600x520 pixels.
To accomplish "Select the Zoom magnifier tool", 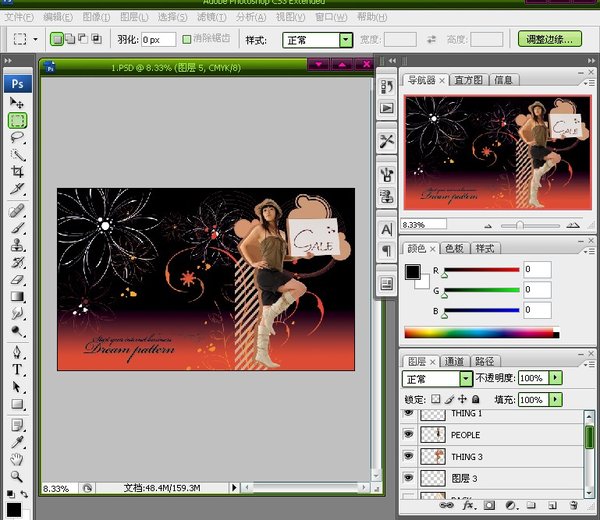I will click(x=17, y=477).
